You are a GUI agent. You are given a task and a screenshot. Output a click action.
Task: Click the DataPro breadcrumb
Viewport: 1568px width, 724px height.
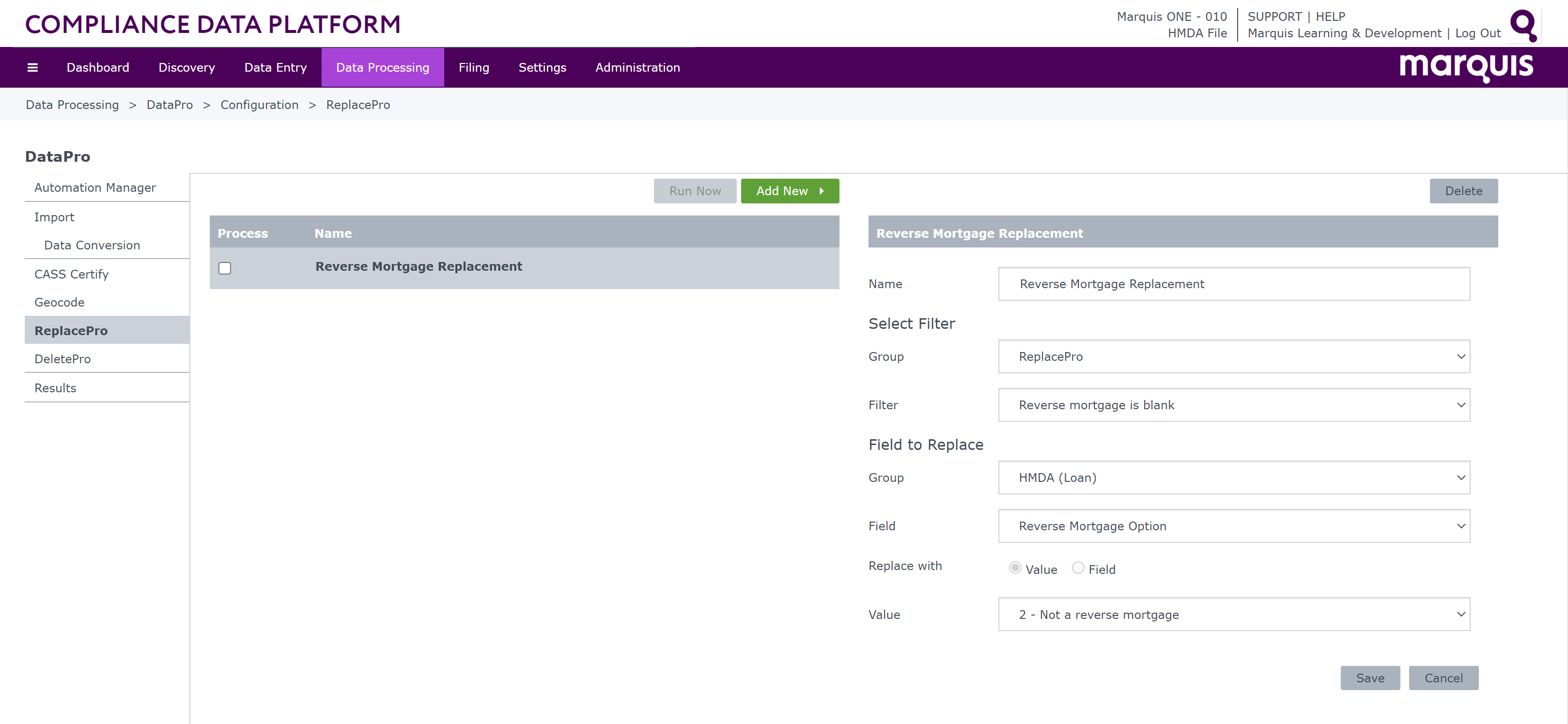[170, 105]
